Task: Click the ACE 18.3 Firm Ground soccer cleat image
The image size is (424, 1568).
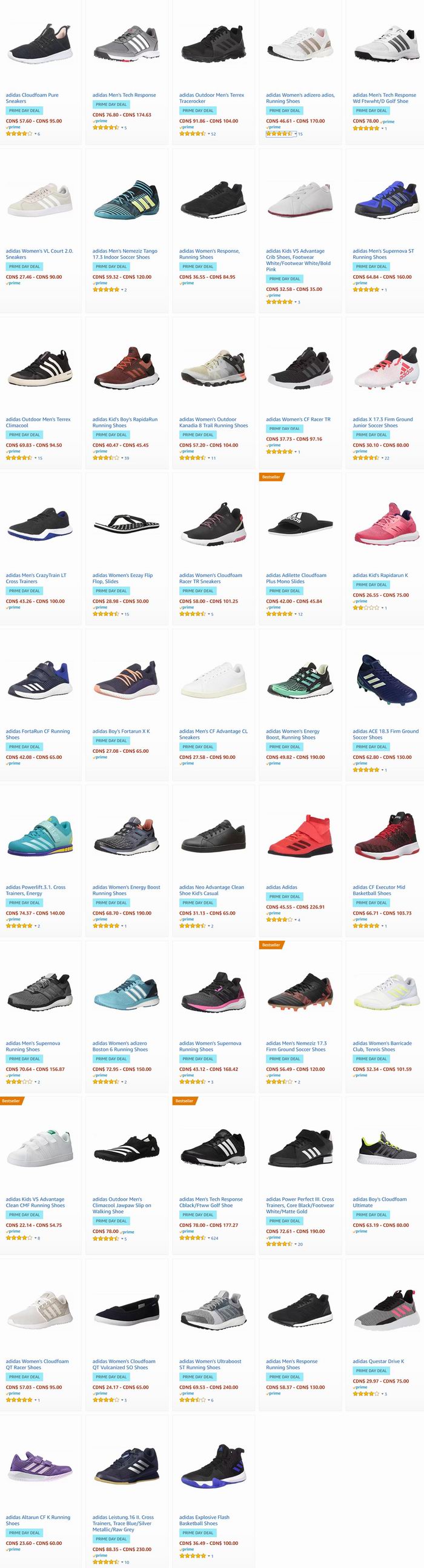Action: pos(386,679)
